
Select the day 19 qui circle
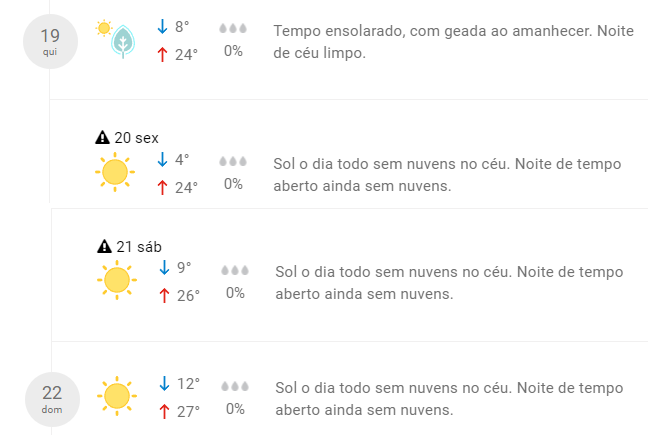[50, 42]
